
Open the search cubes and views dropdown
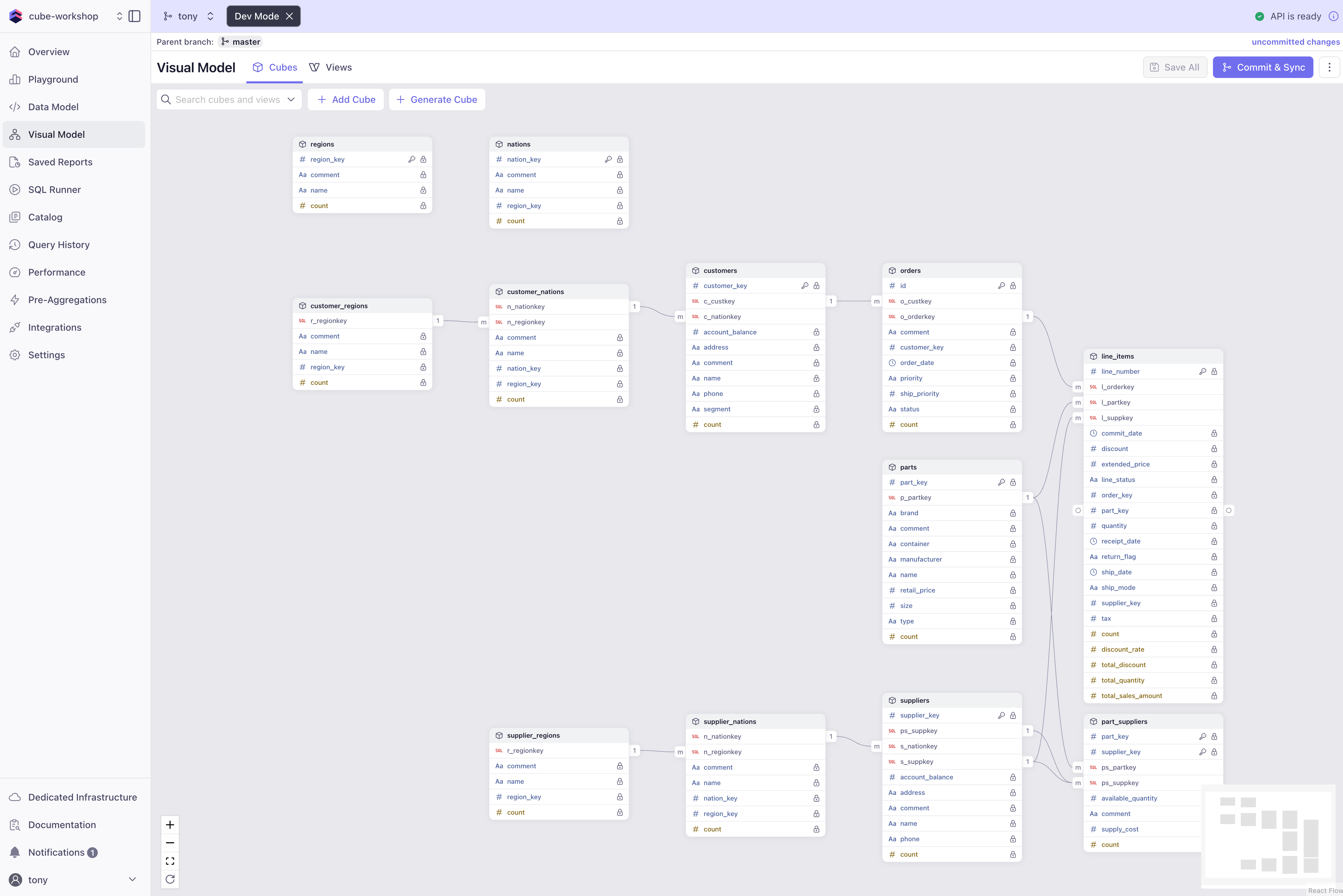(291, 99)
